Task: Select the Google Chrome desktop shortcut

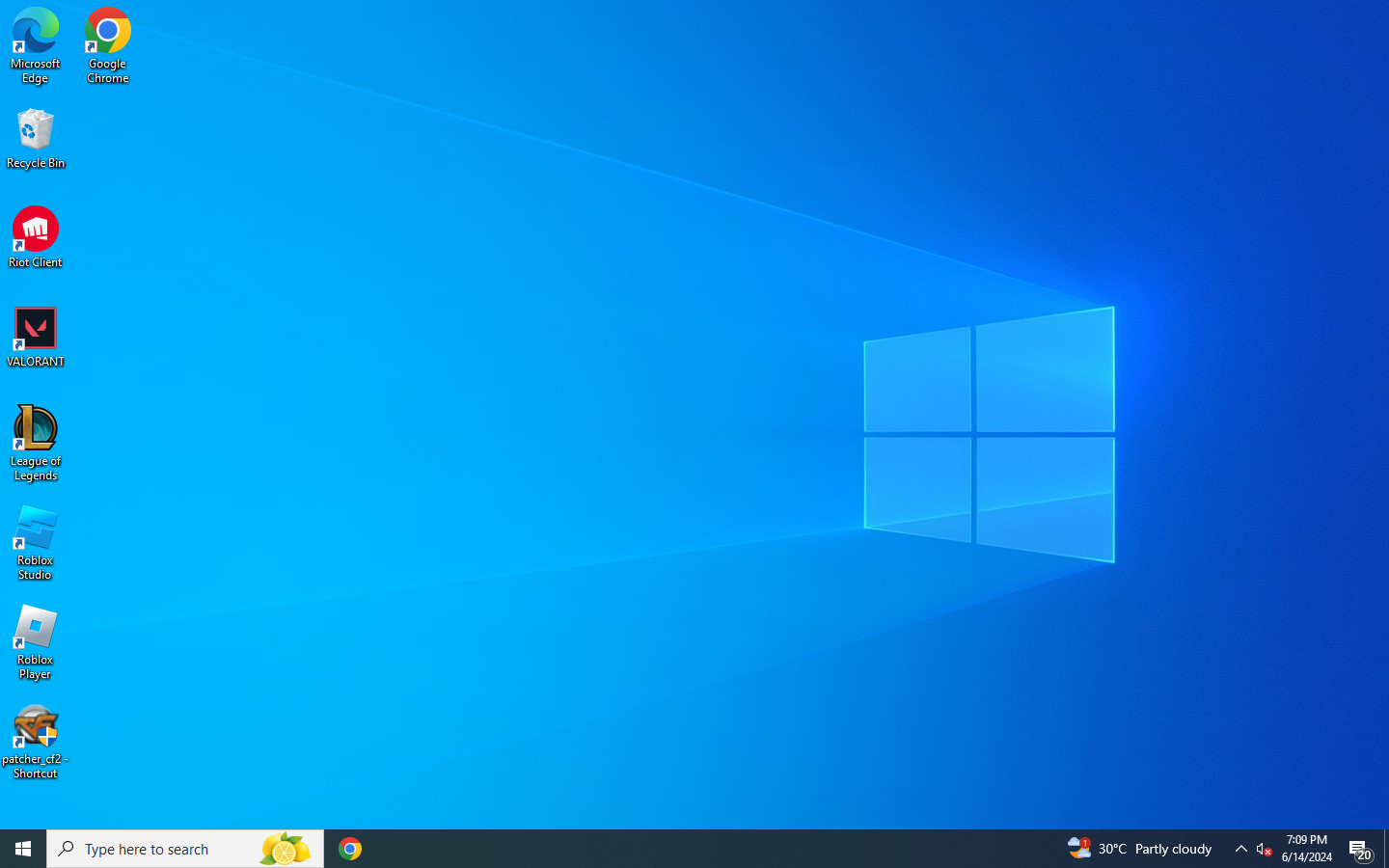Action: [x=108, y=45]
